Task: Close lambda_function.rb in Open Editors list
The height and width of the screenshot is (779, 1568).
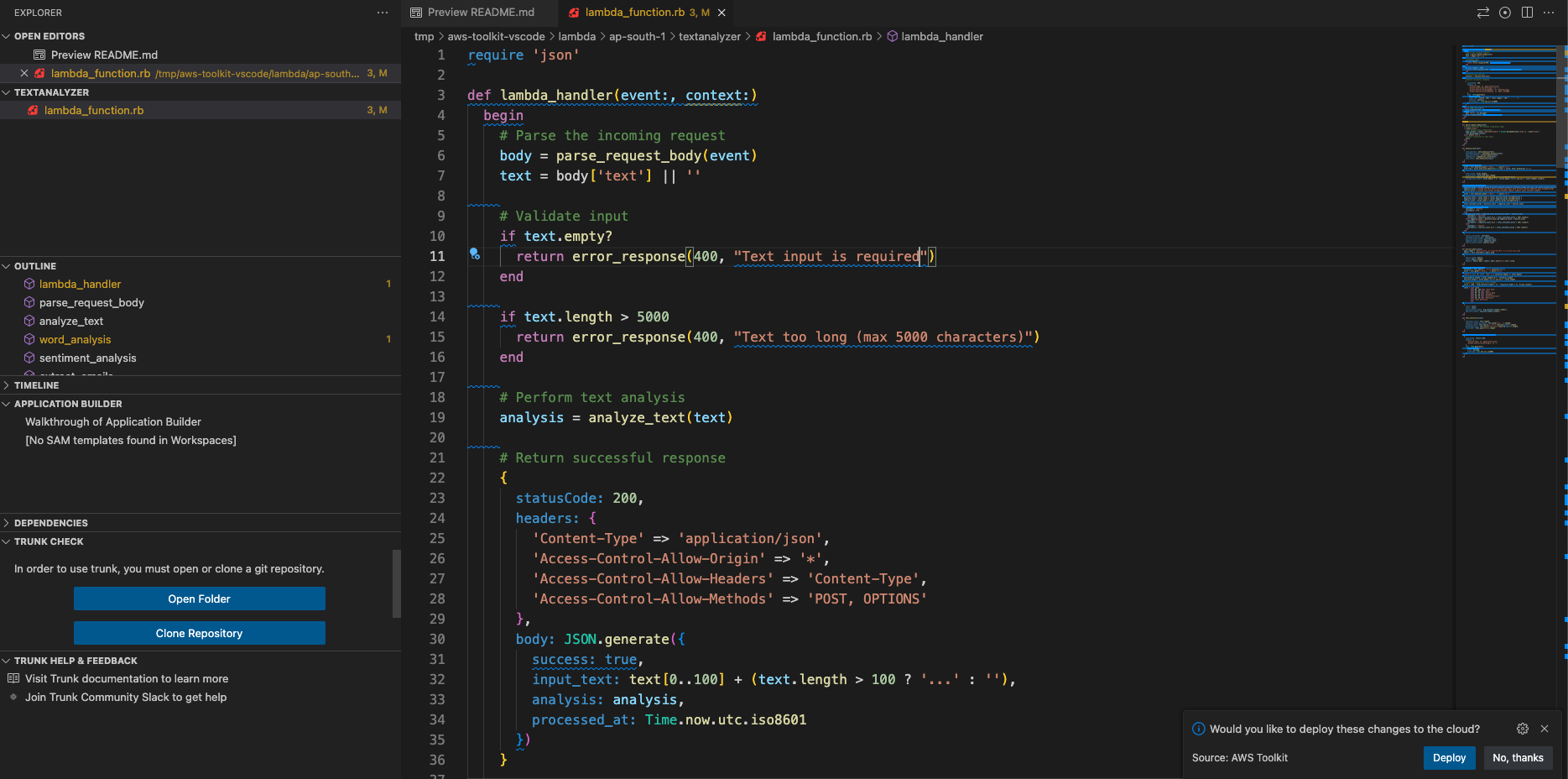Action: (x=24, y=73)
